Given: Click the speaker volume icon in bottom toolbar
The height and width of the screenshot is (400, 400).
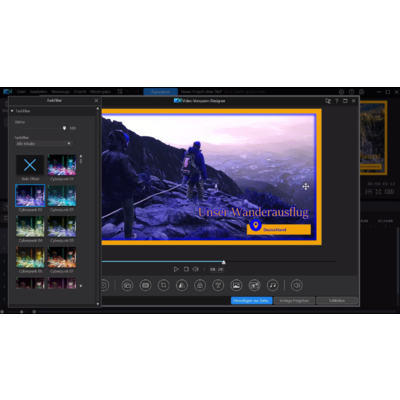Looking at the screenshot, I should (296, 285).
